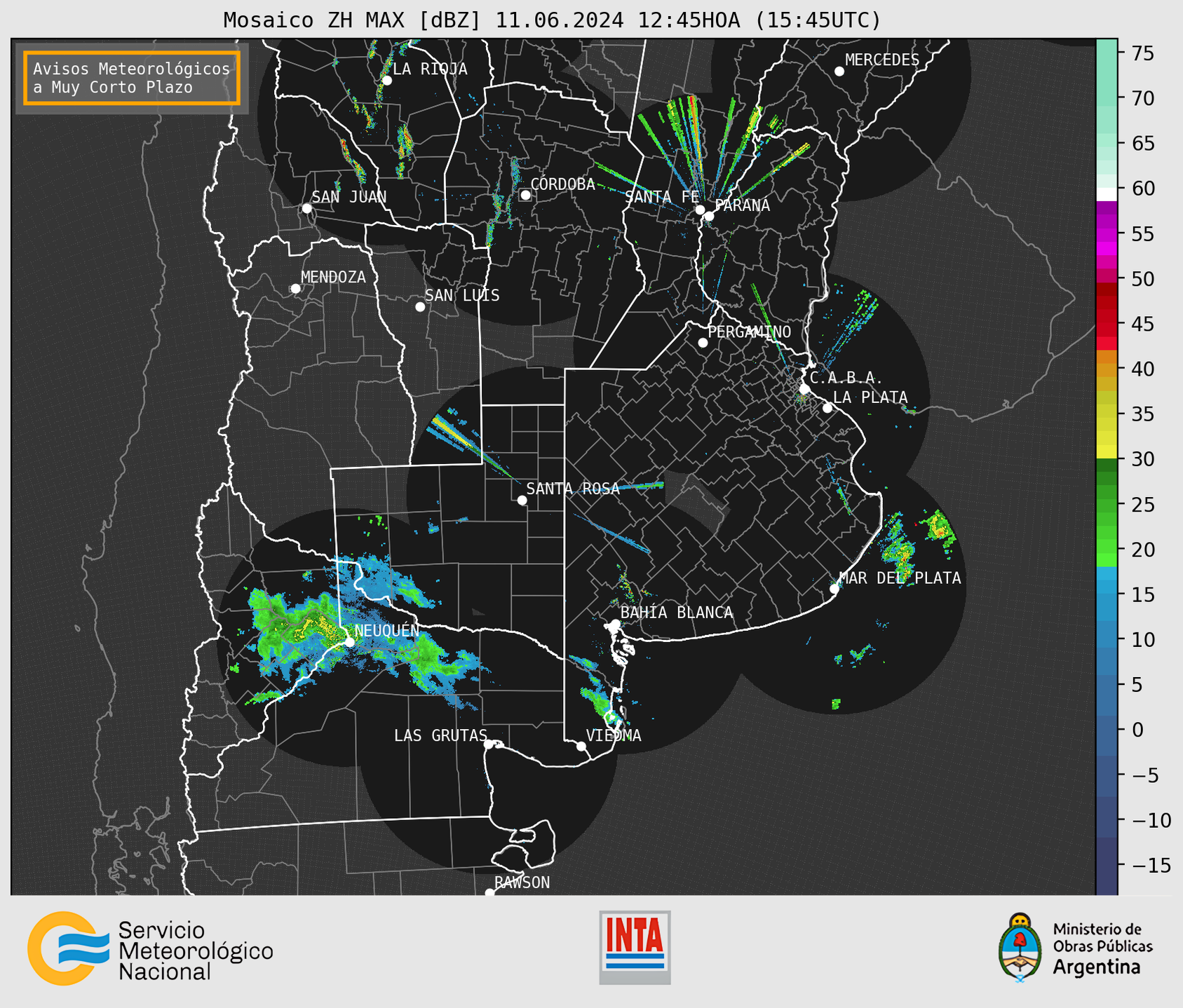Select the Santa Rosa city marker
Screen dimensions: 1183x1008
point(522,500)
